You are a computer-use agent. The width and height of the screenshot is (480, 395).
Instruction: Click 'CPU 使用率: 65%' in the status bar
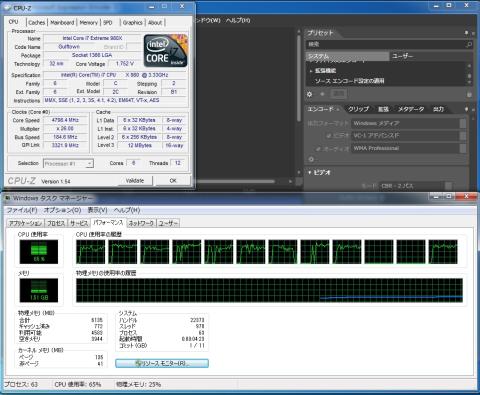point(78,384)
